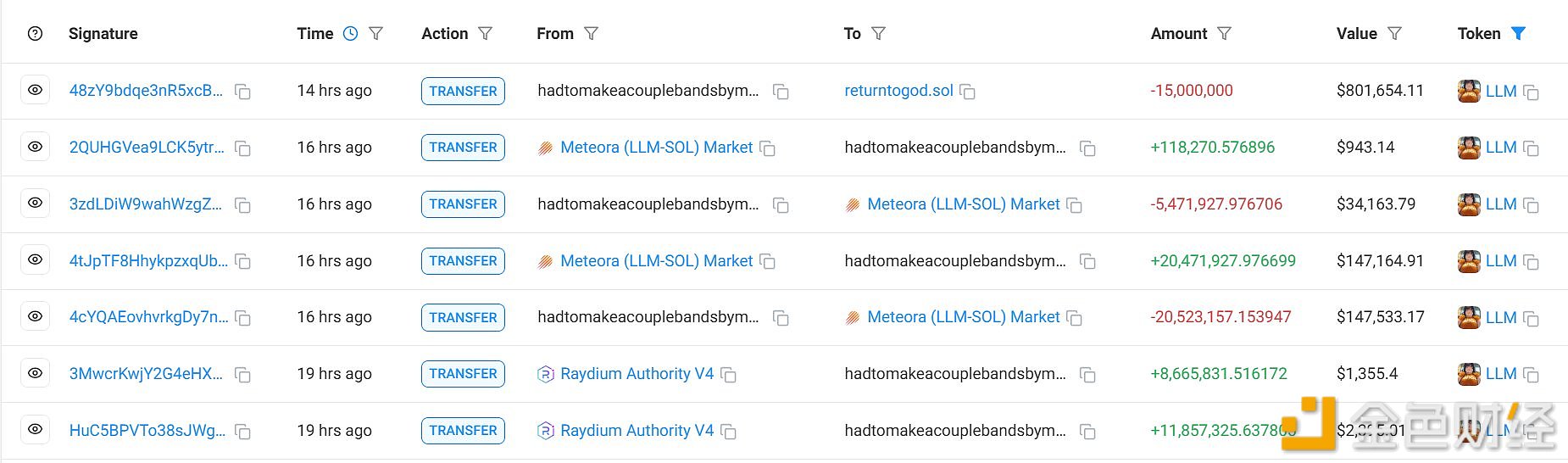Open the returntogod.sol account link
The height and width of the screenshot is (463, 1568).
coord(898,91)
